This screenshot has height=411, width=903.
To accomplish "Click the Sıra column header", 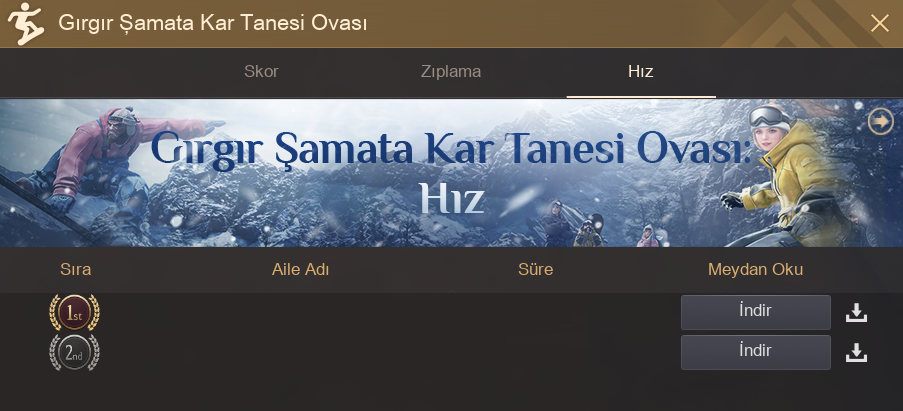I will 75,269.
